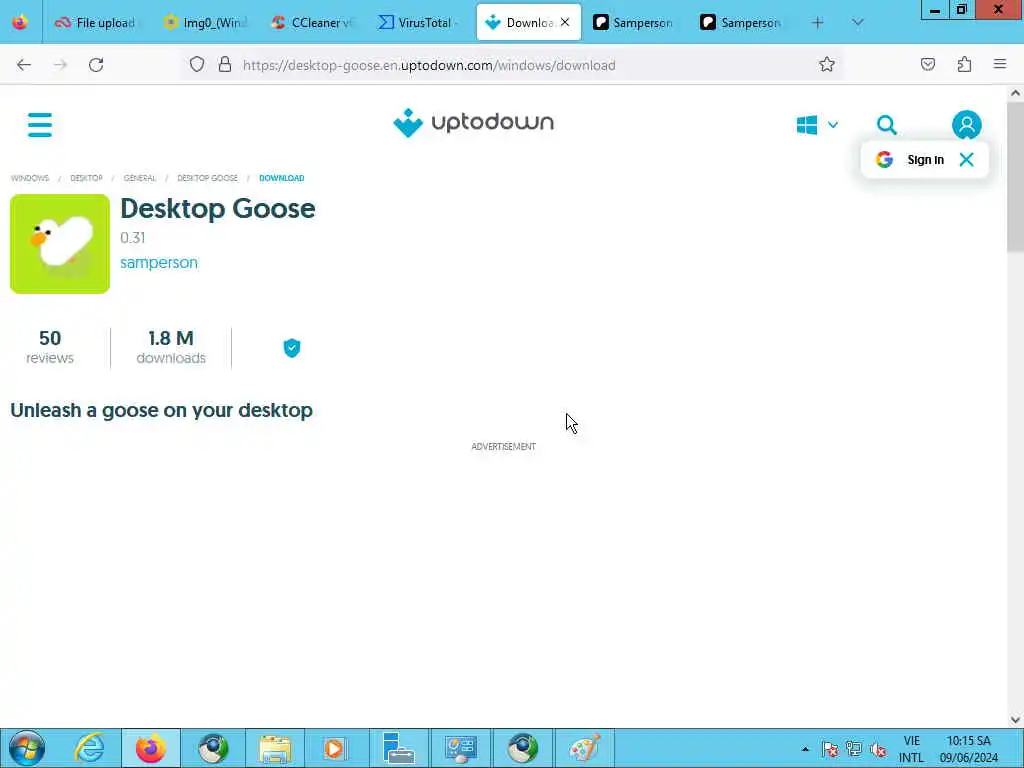
Task: Open the Windows Start menu
Action: tap(27, 748)
